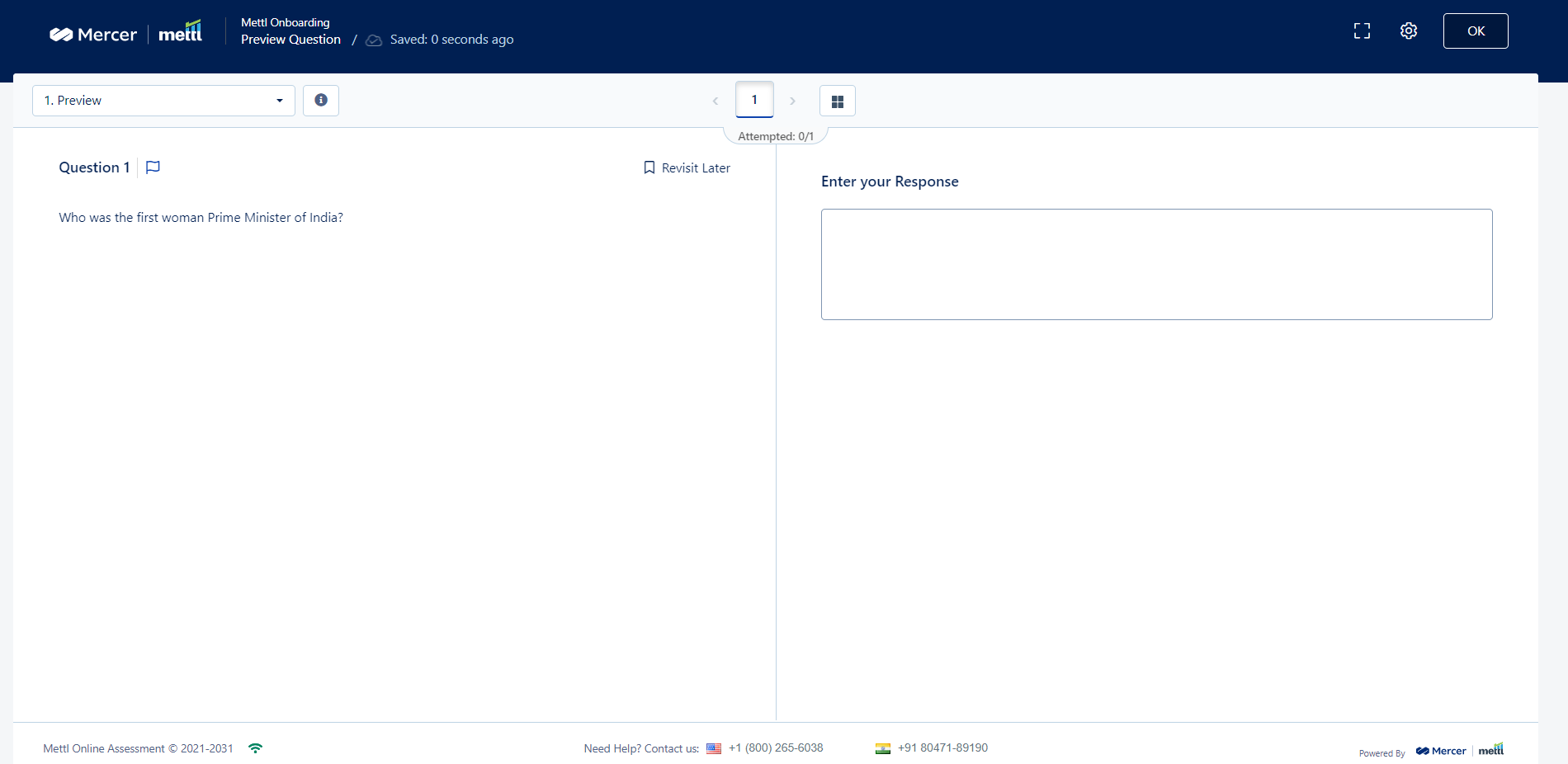Click the cloud saved status icon
The width and height of the screenshot is (1568, 764).
click(374, 40)
